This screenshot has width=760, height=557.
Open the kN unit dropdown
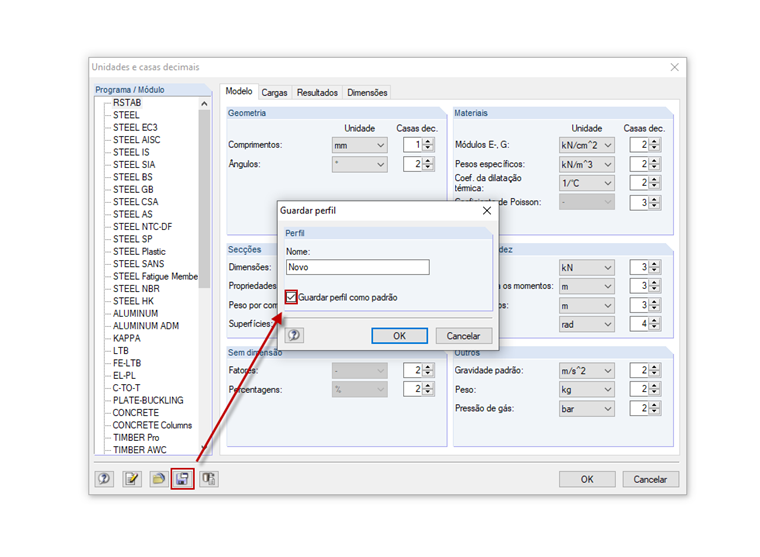point(586,268)
